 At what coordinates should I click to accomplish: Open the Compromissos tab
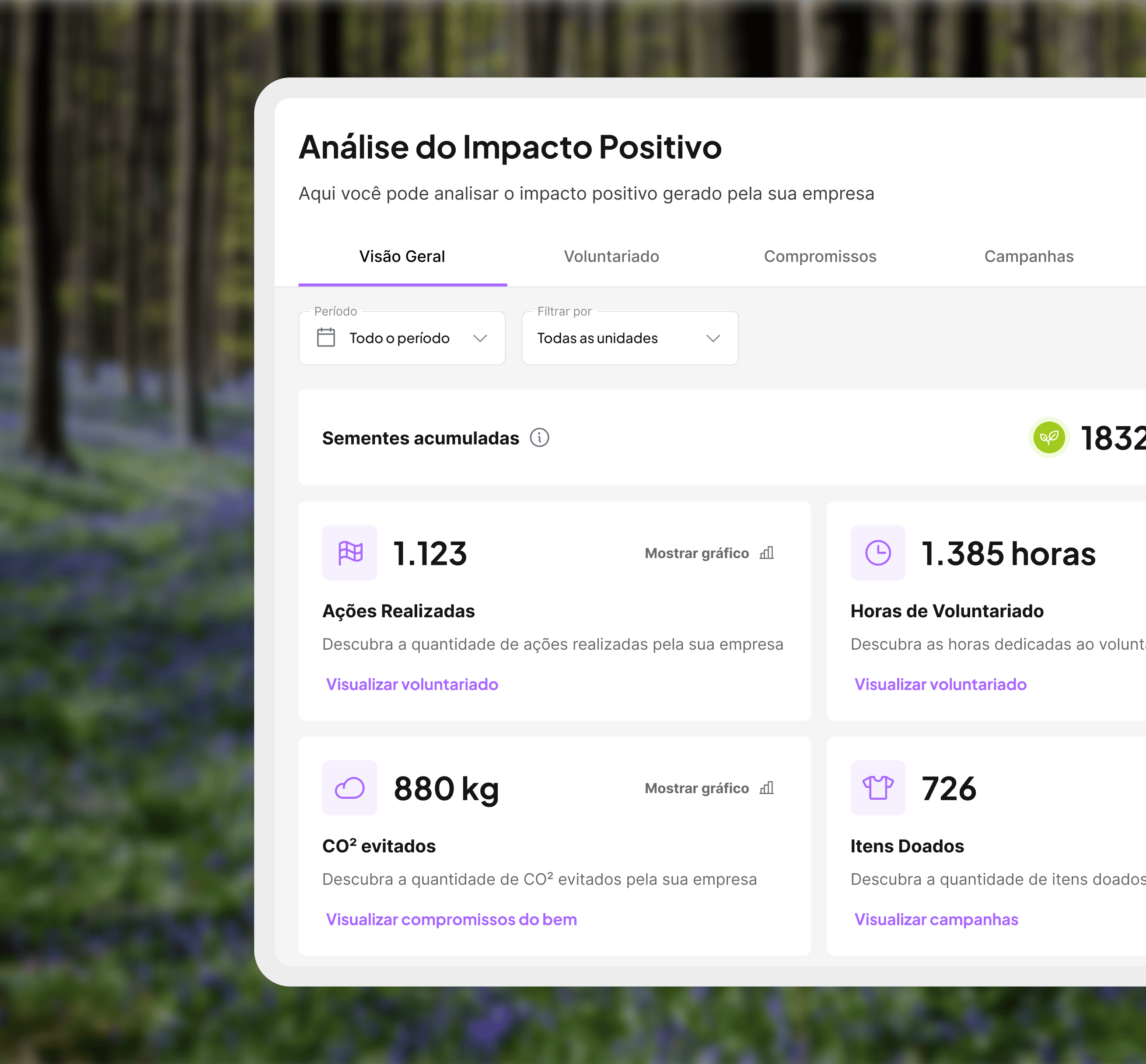coord(820,256)
